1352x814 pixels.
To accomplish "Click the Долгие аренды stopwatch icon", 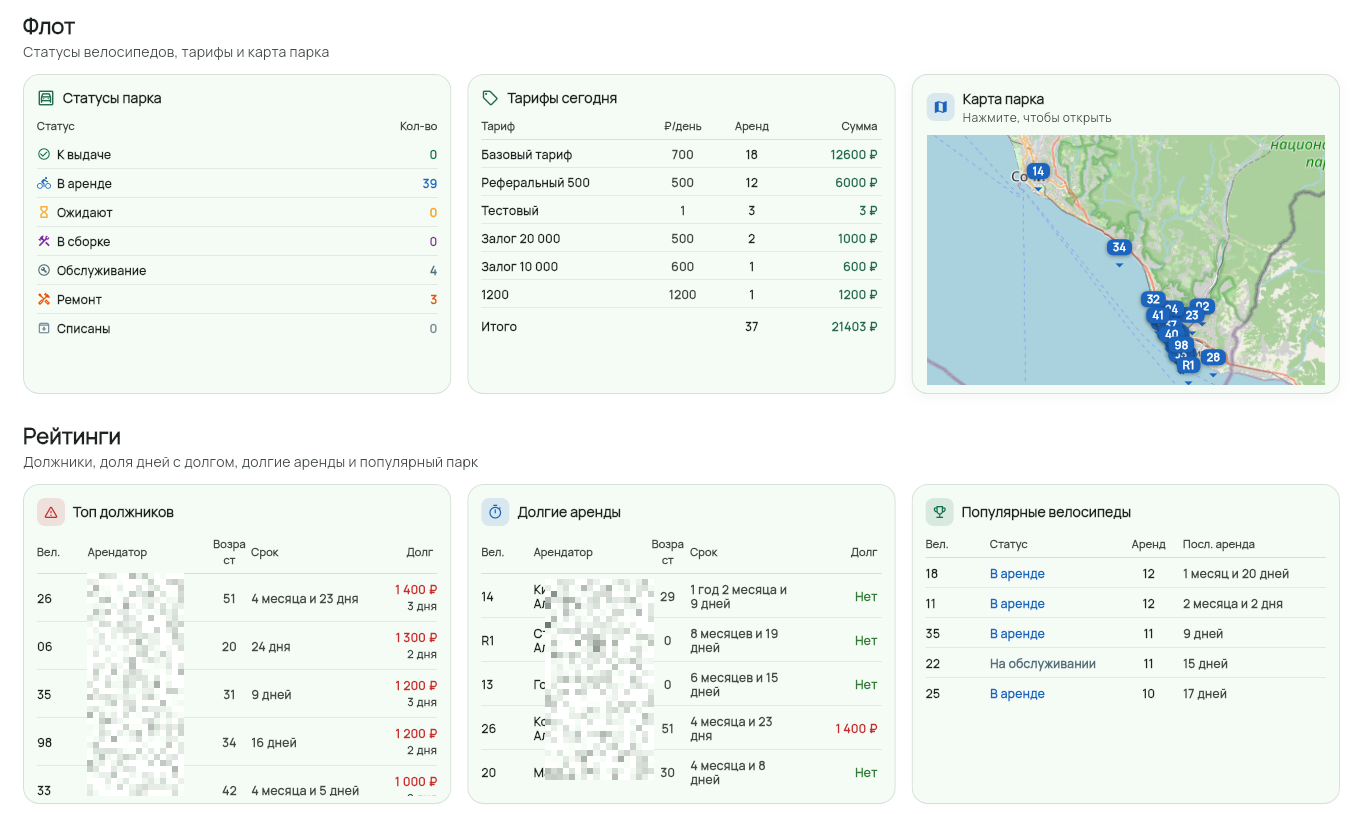I will [495, 512].
